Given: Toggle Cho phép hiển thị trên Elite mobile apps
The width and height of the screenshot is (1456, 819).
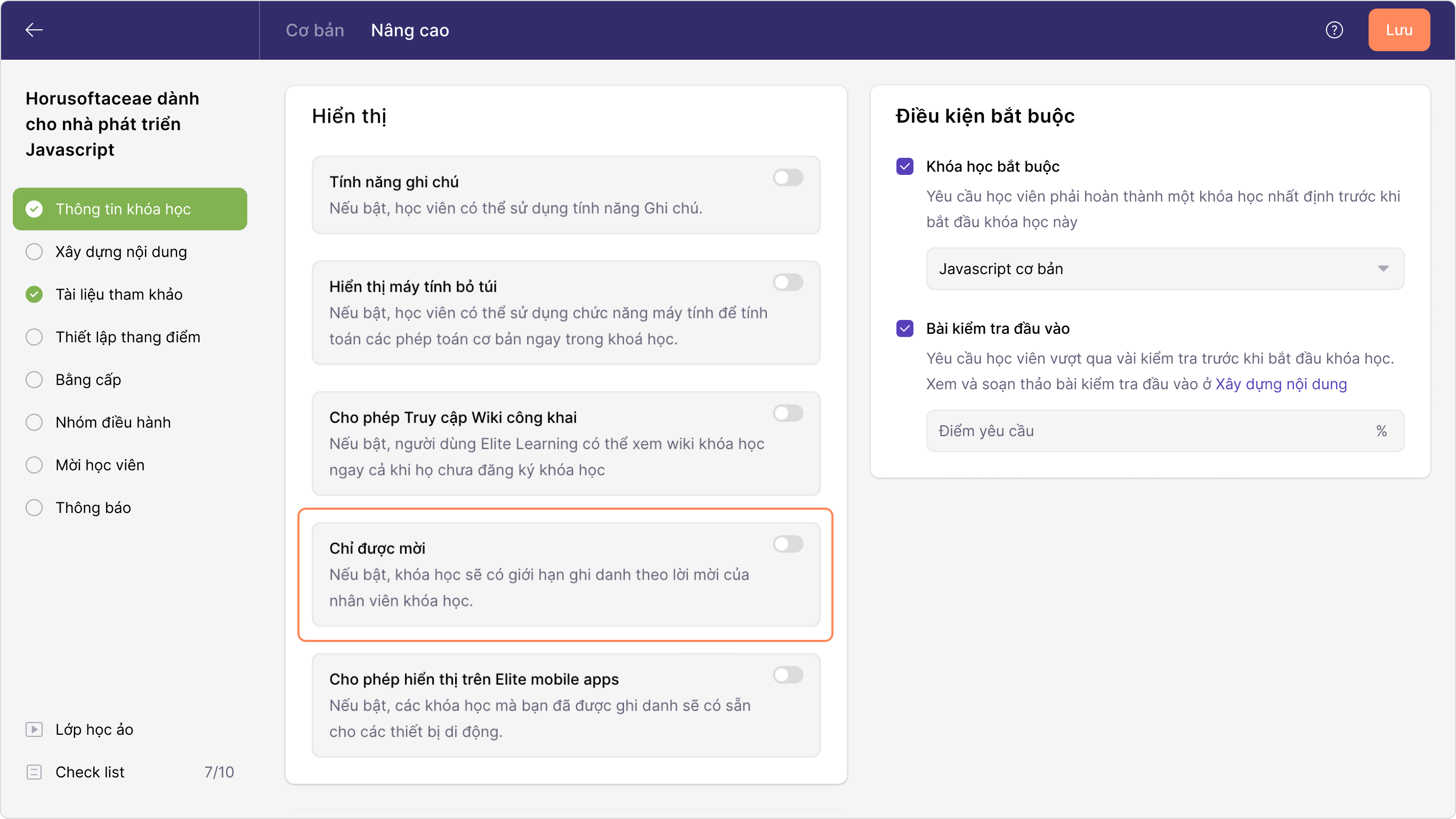Looking at the screenshot, I should tap(788, 675).
